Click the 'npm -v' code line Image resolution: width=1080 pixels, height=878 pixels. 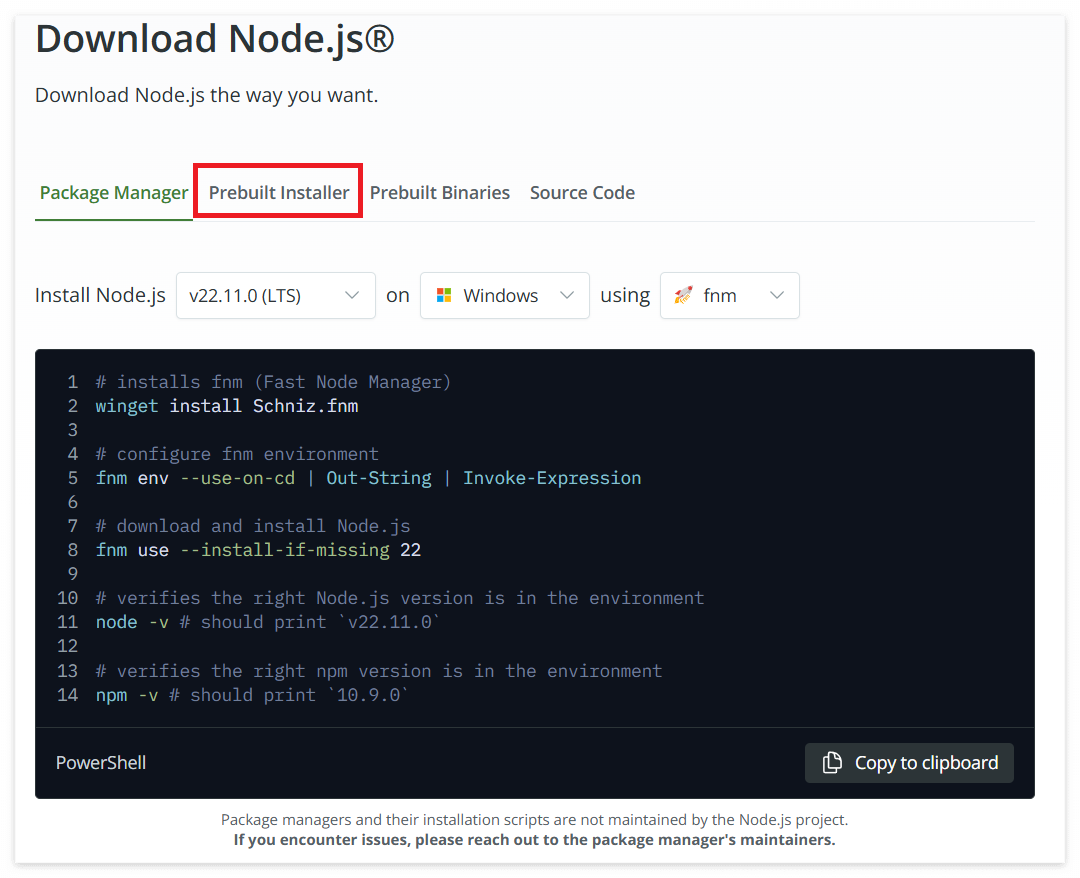click(251, 695)
